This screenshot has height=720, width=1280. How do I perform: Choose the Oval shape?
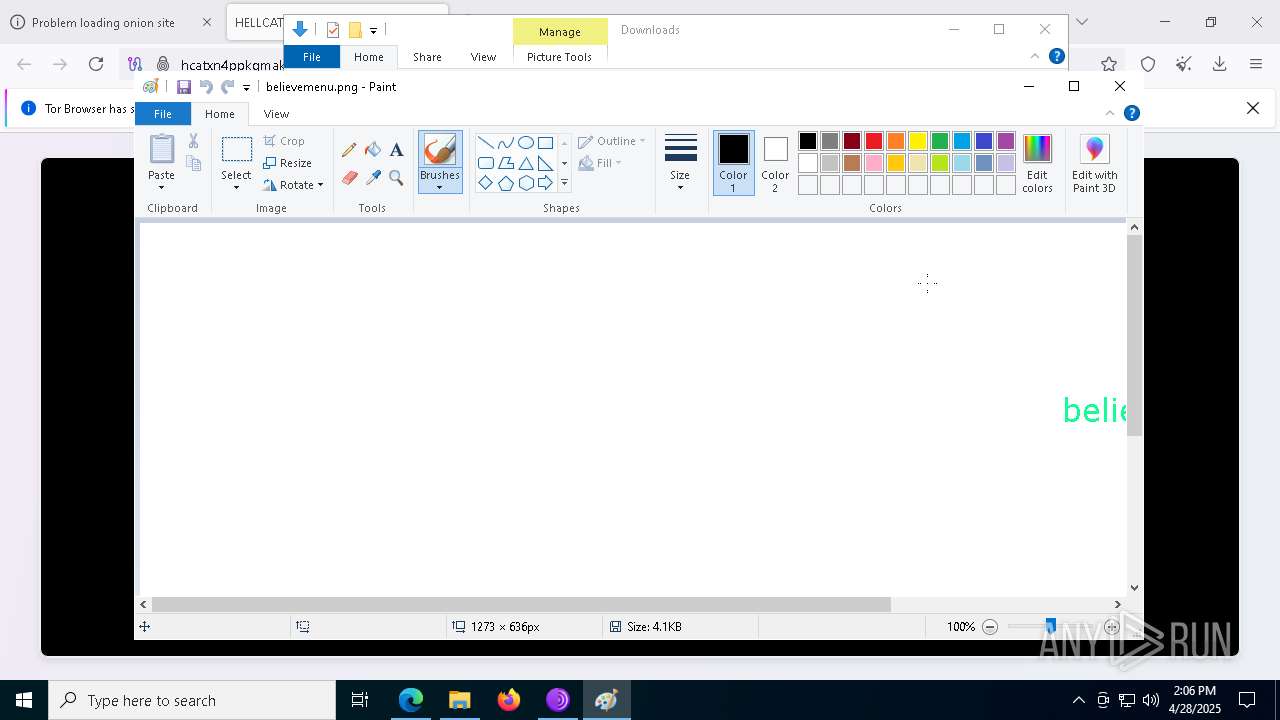525,142
